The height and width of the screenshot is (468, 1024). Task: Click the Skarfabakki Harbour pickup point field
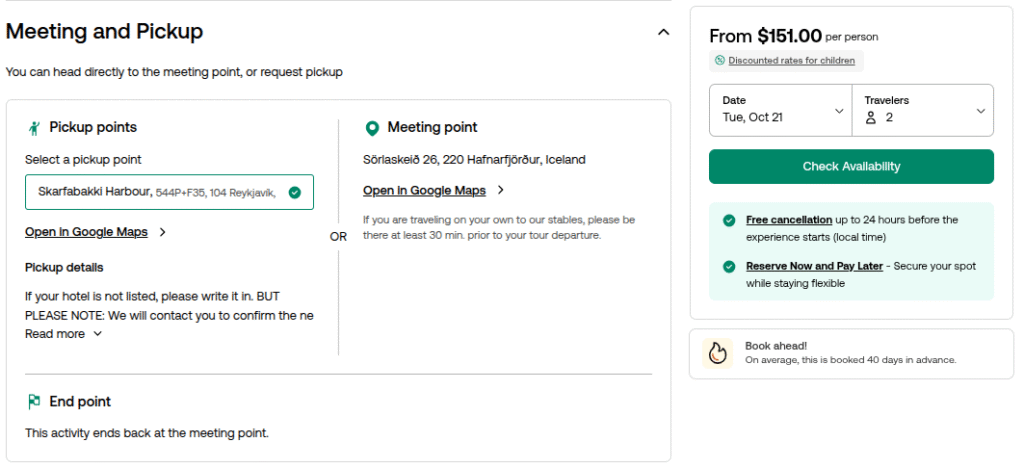160,192
